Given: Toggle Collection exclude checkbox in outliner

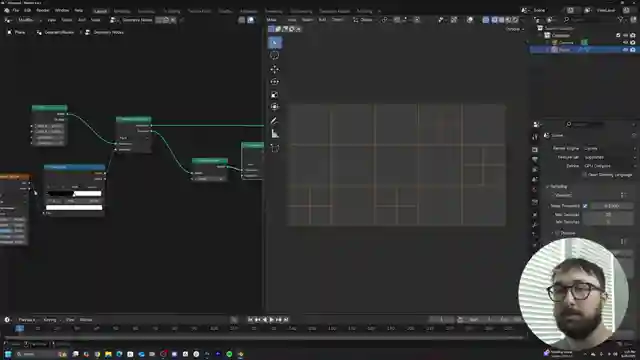Looking at the screenshot, I should [618, 36].
